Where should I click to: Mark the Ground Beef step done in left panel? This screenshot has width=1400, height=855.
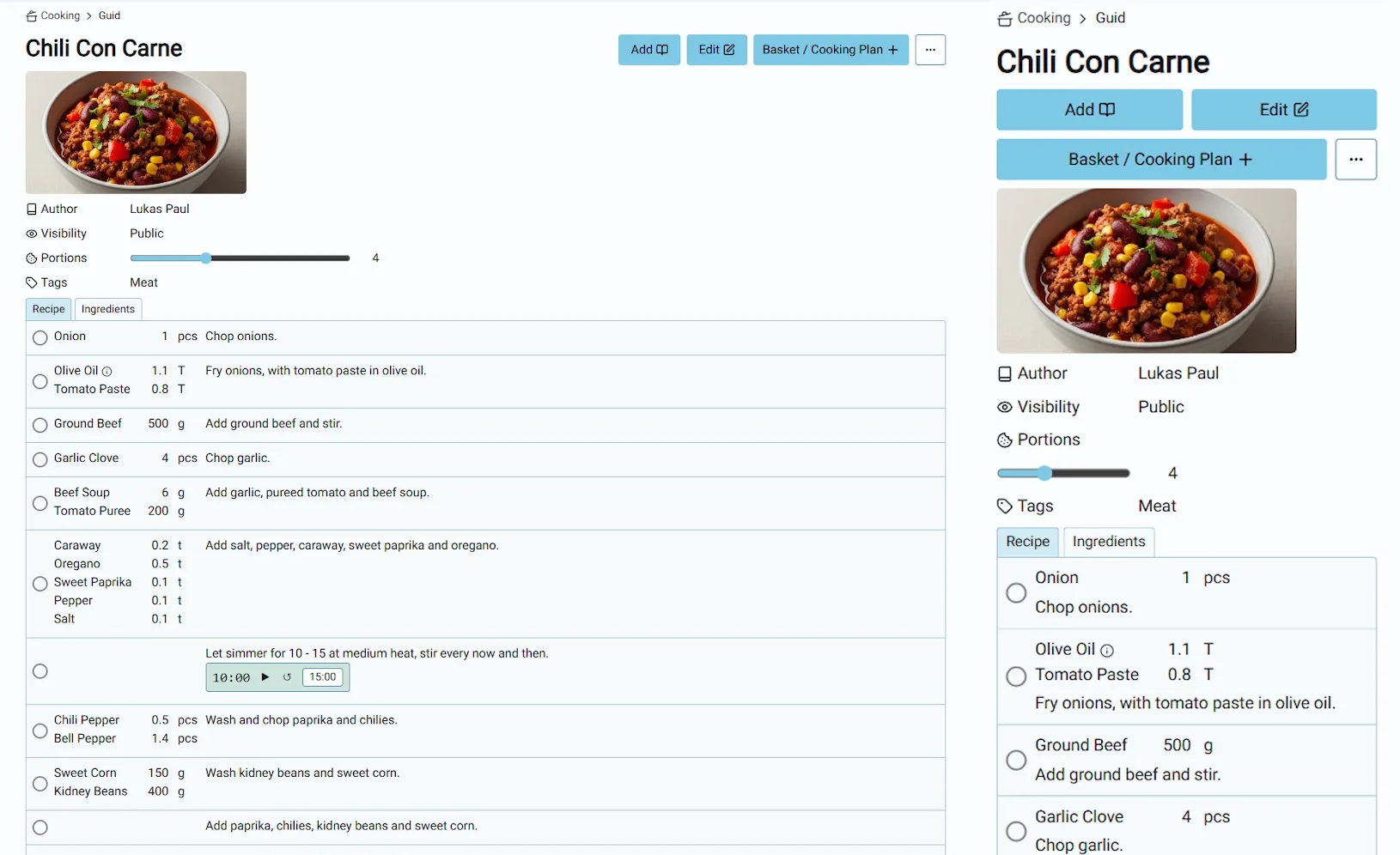(x=40, y=425)
